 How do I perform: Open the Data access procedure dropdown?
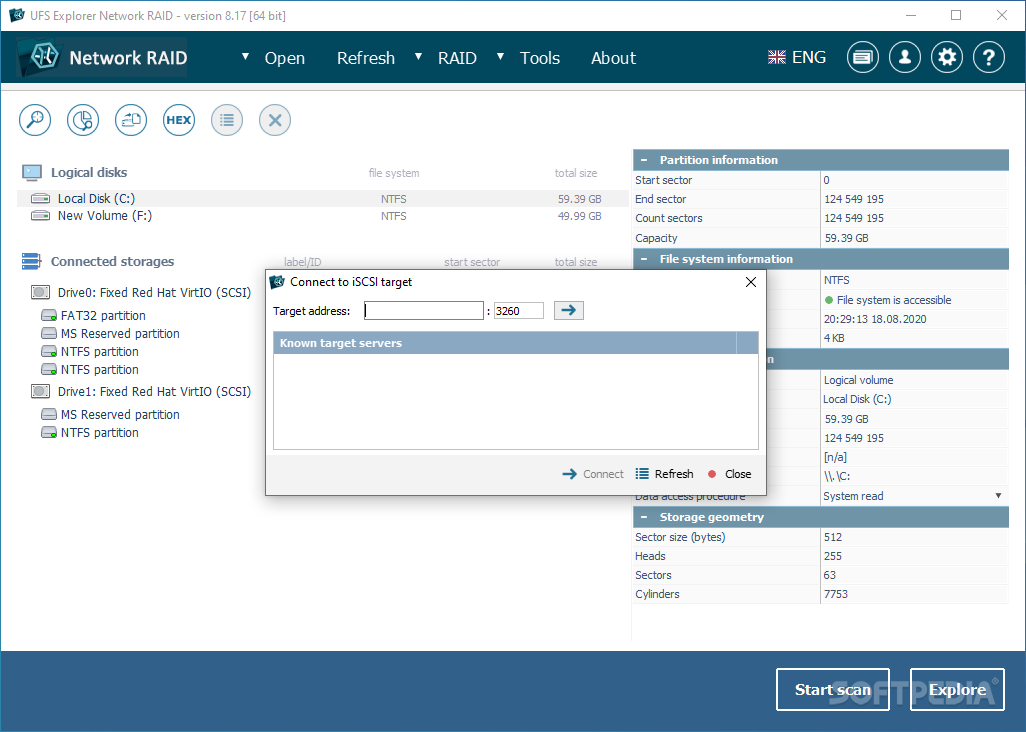pos(998,496)
